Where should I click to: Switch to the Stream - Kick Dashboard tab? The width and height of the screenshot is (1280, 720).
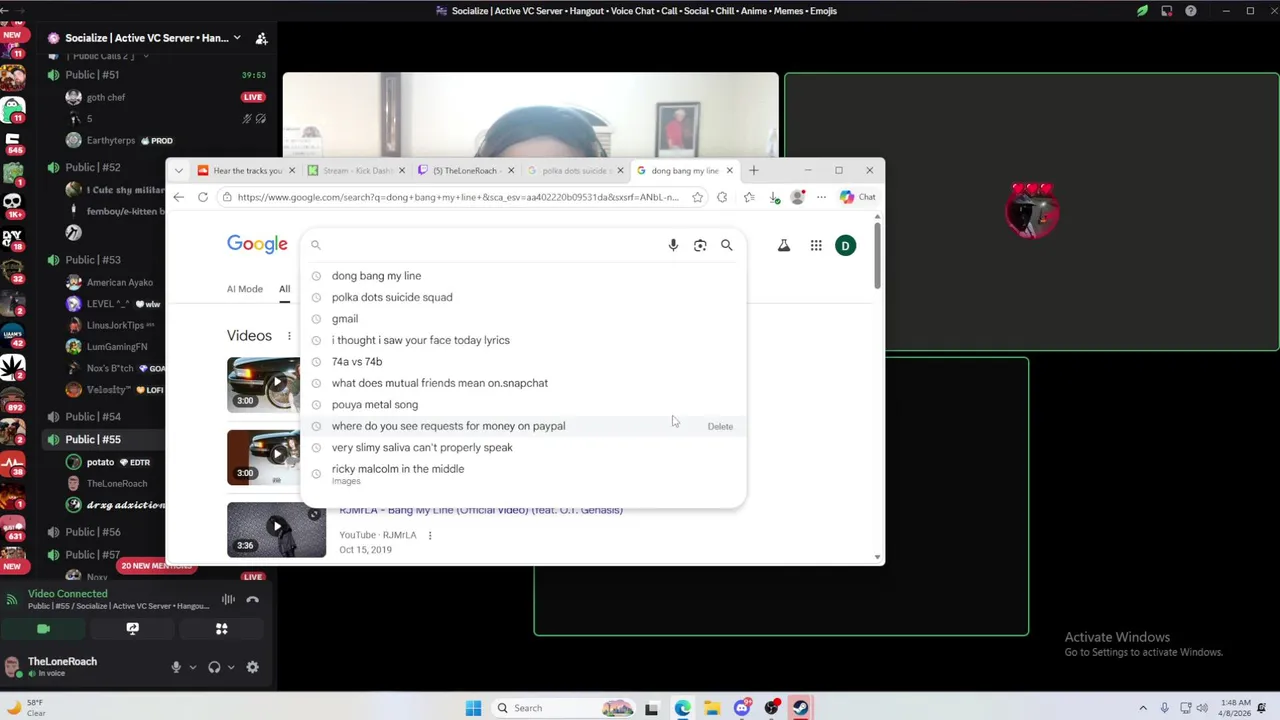pyautogui.click(x=356, y=170)
